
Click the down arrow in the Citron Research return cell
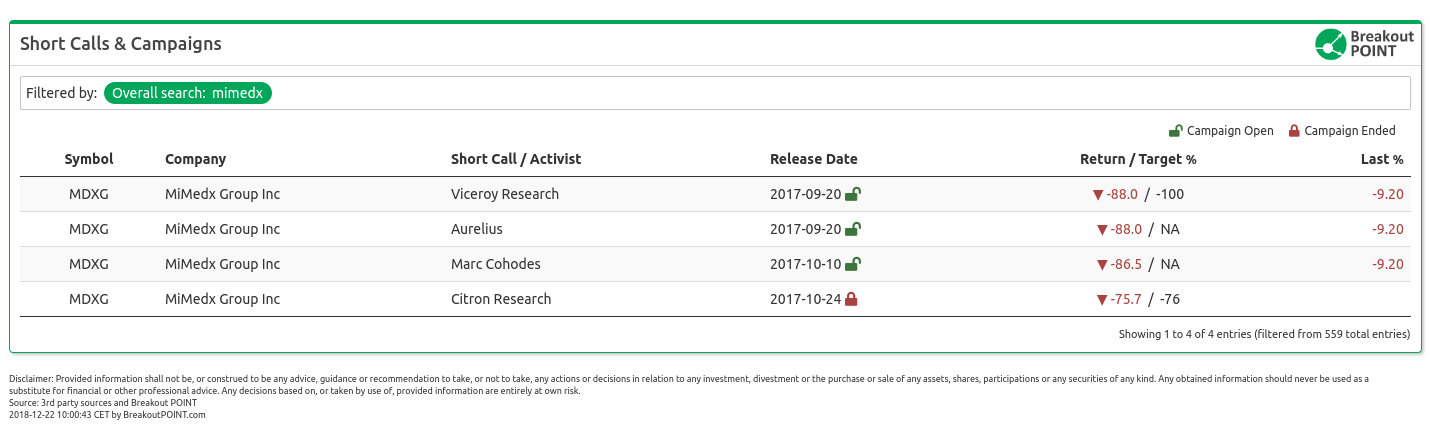1102,300
